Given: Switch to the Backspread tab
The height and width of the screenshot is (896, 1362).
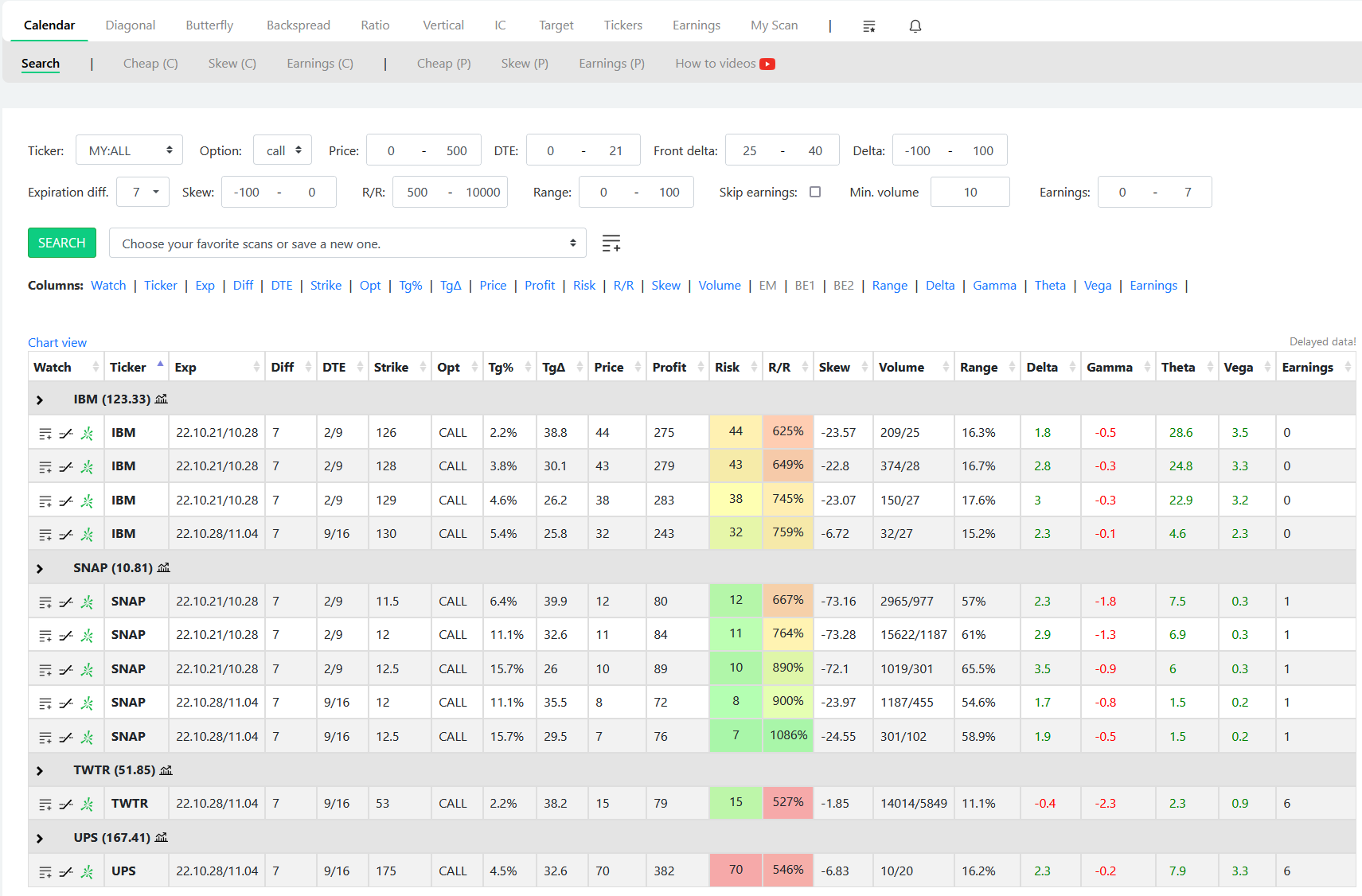Looking at the screenshot, I should pos(299,25).
